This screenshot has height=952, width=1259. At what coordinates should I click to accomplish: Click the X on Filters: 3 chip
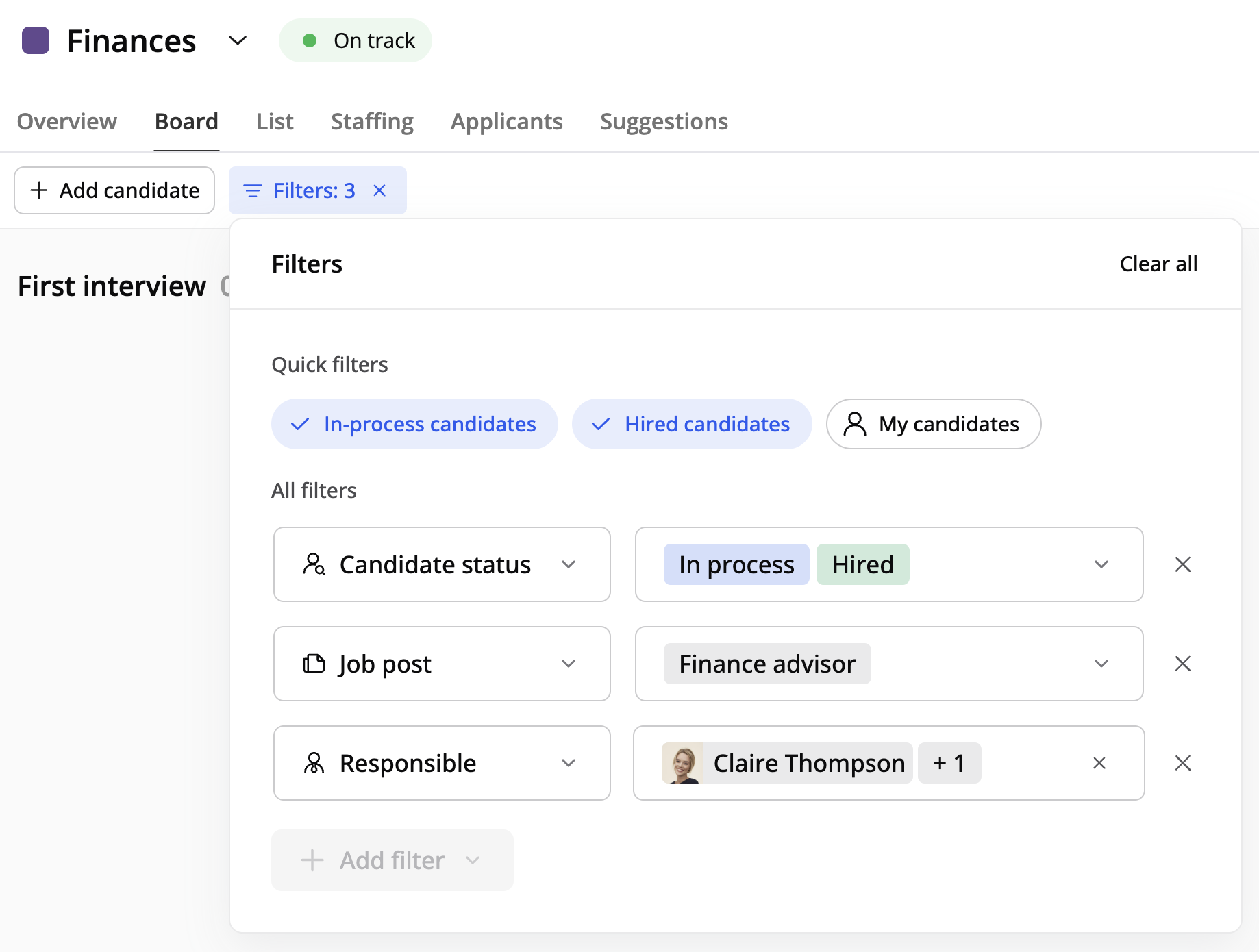click(x=379, y=190)
